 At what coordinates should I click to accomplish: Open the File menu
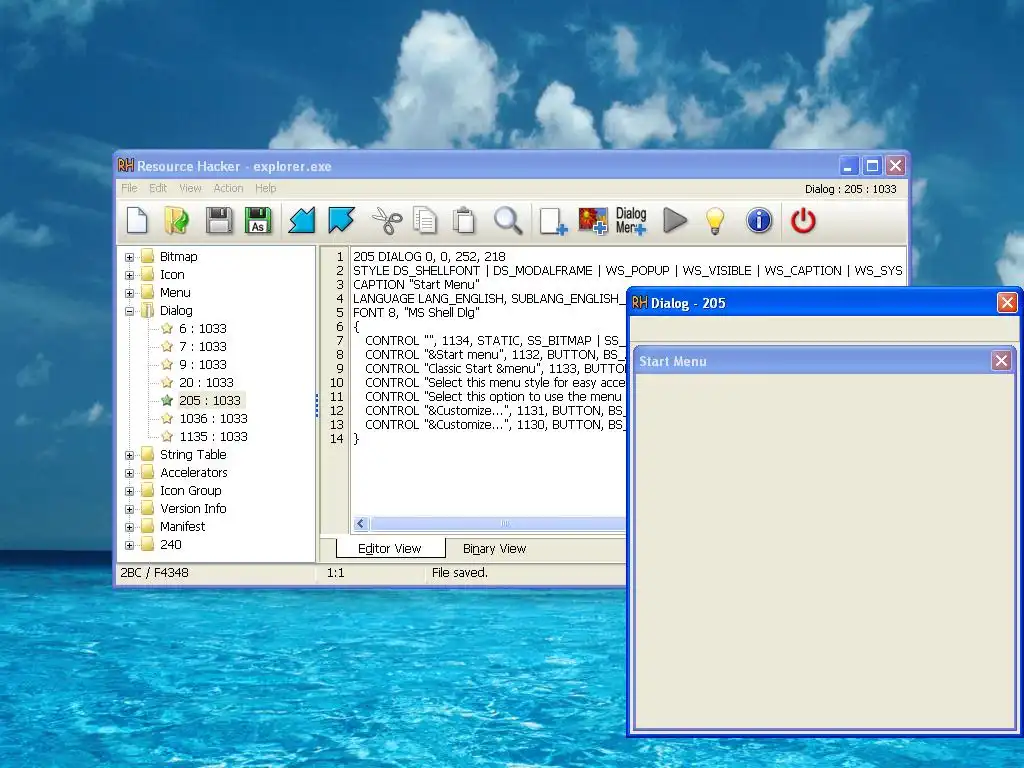click(x=129, y=188)
